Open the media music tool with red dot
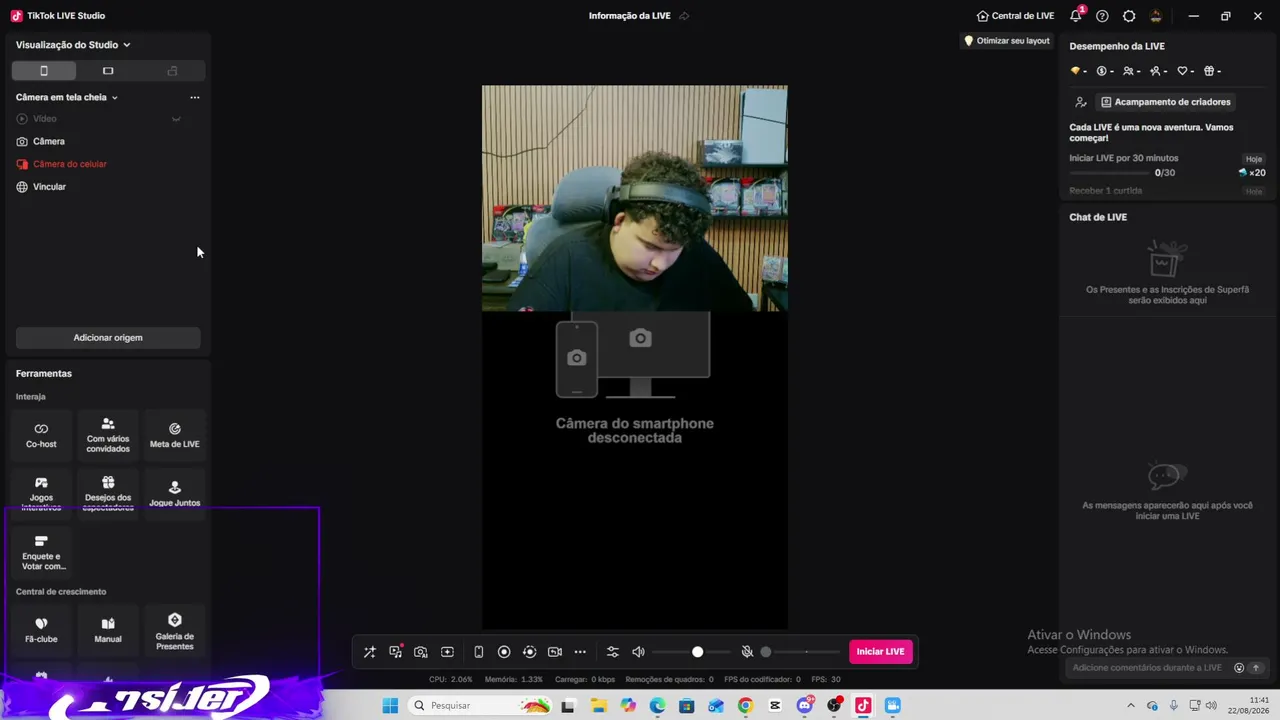 coord(396,652)
